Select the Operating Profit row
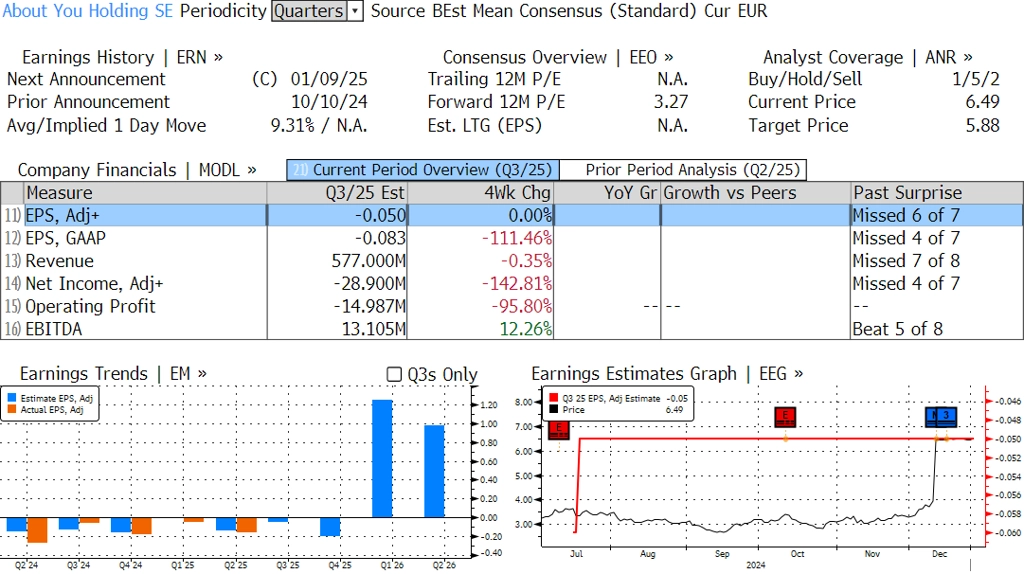Image resolution: width=1024 pixels, height=574 pixels. (511, 307)
